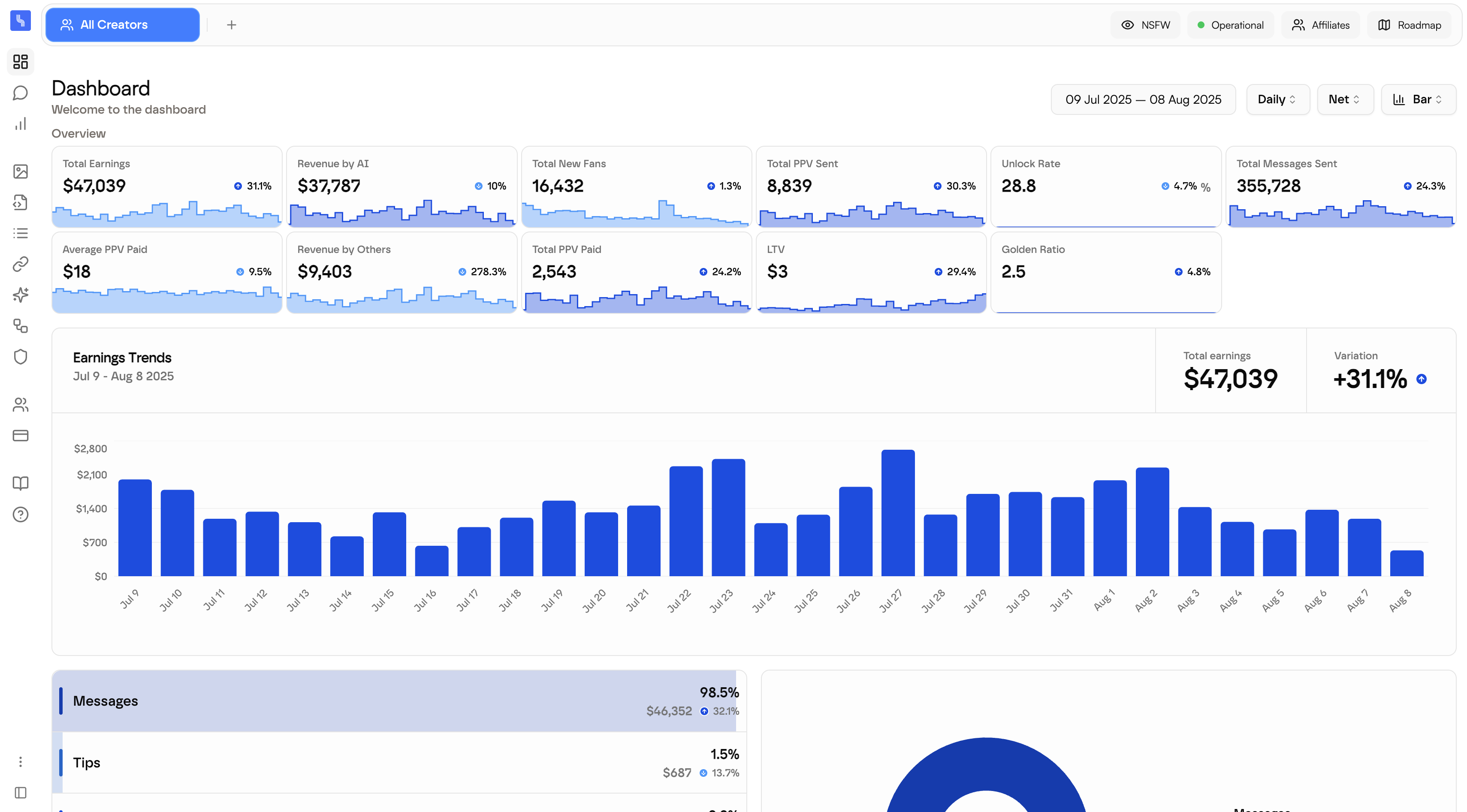The image size is (1467, 812).
Task: Click the Total New Fans card
Action: click(636, 186)
